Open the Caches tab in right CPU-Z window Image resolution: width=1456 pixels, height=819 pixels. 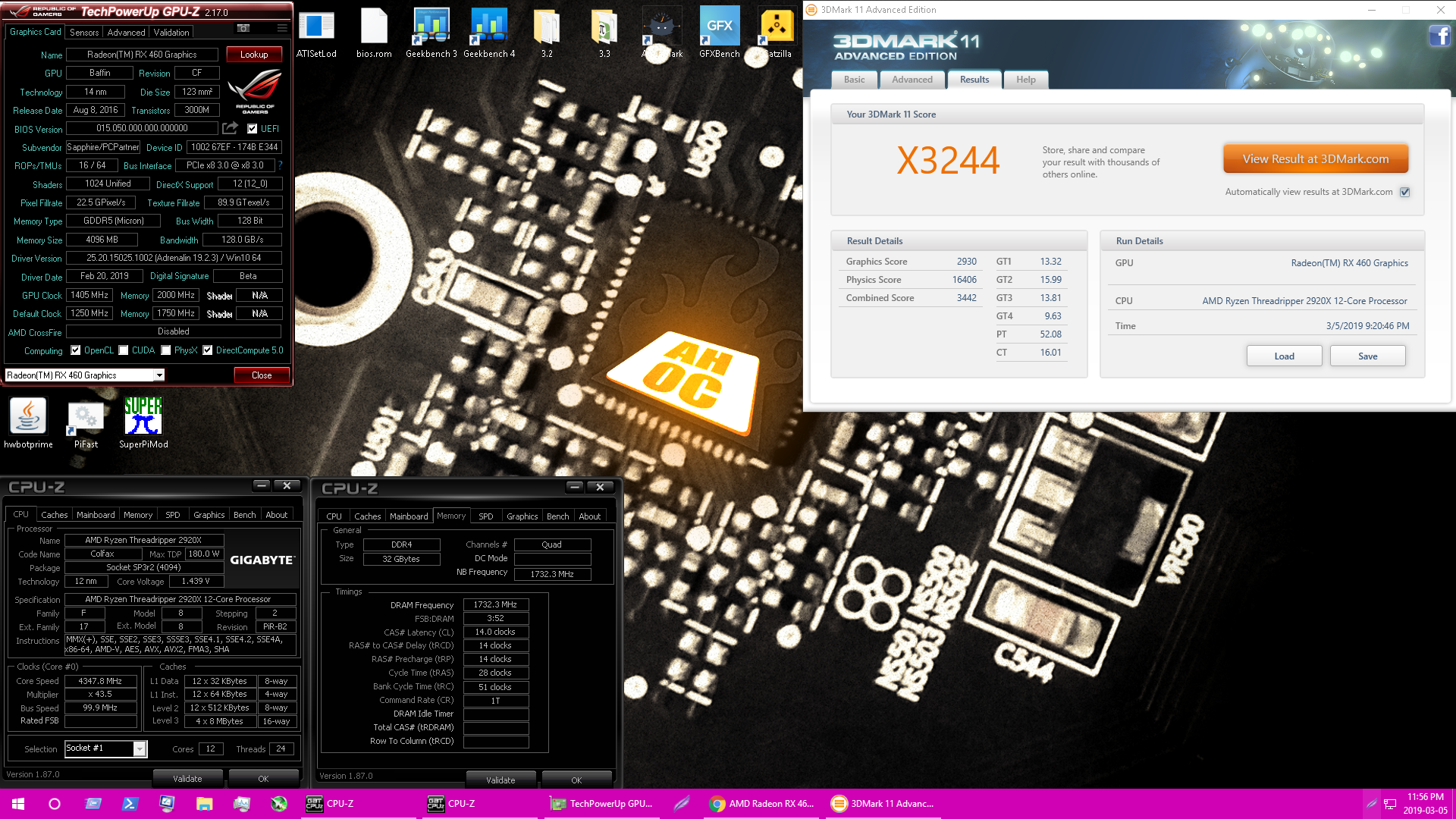368,516
